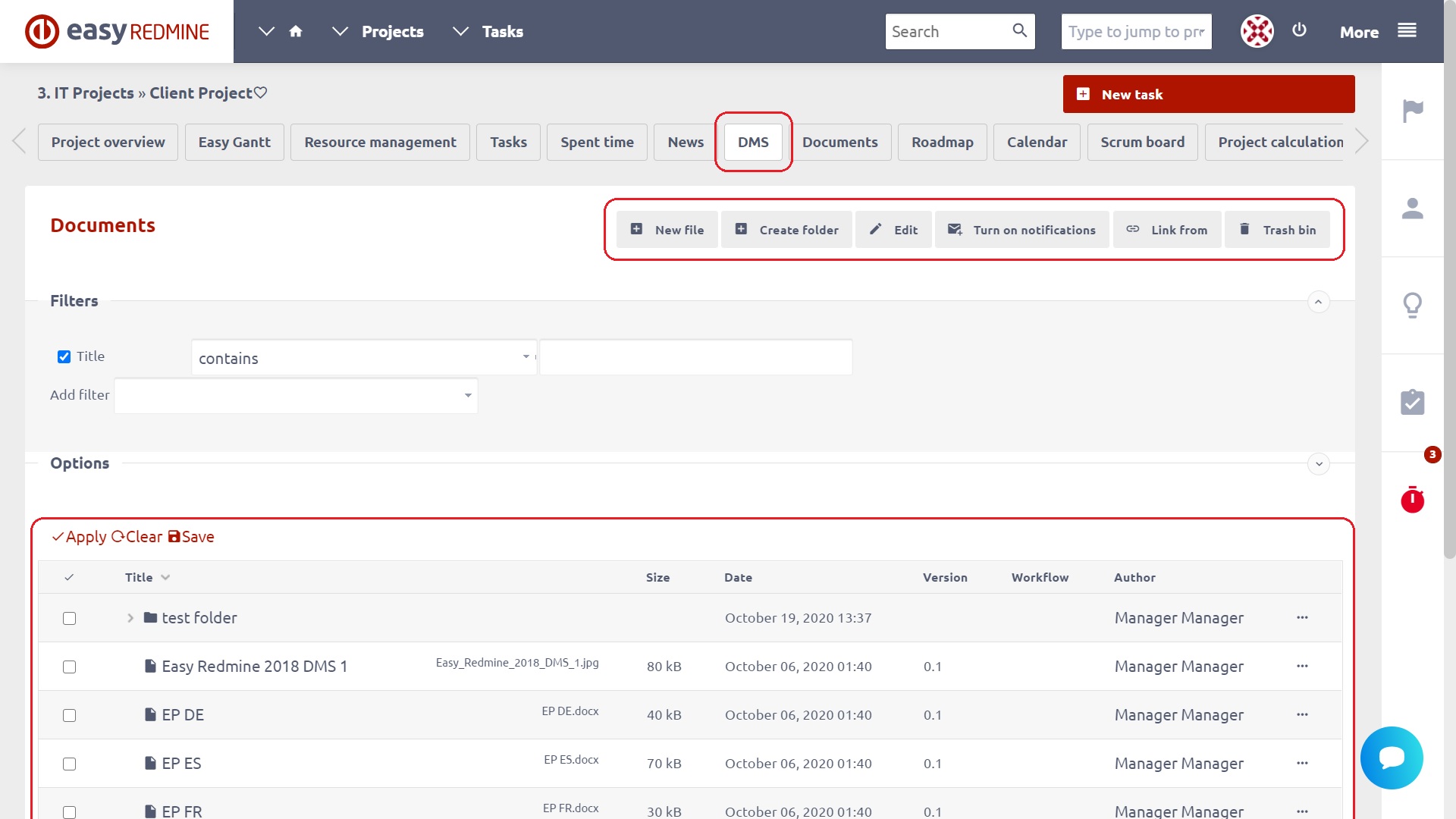The image size is (1456, 819).
Task: Open the IT Projects breadcrumb link
Action: pos(86,93)
